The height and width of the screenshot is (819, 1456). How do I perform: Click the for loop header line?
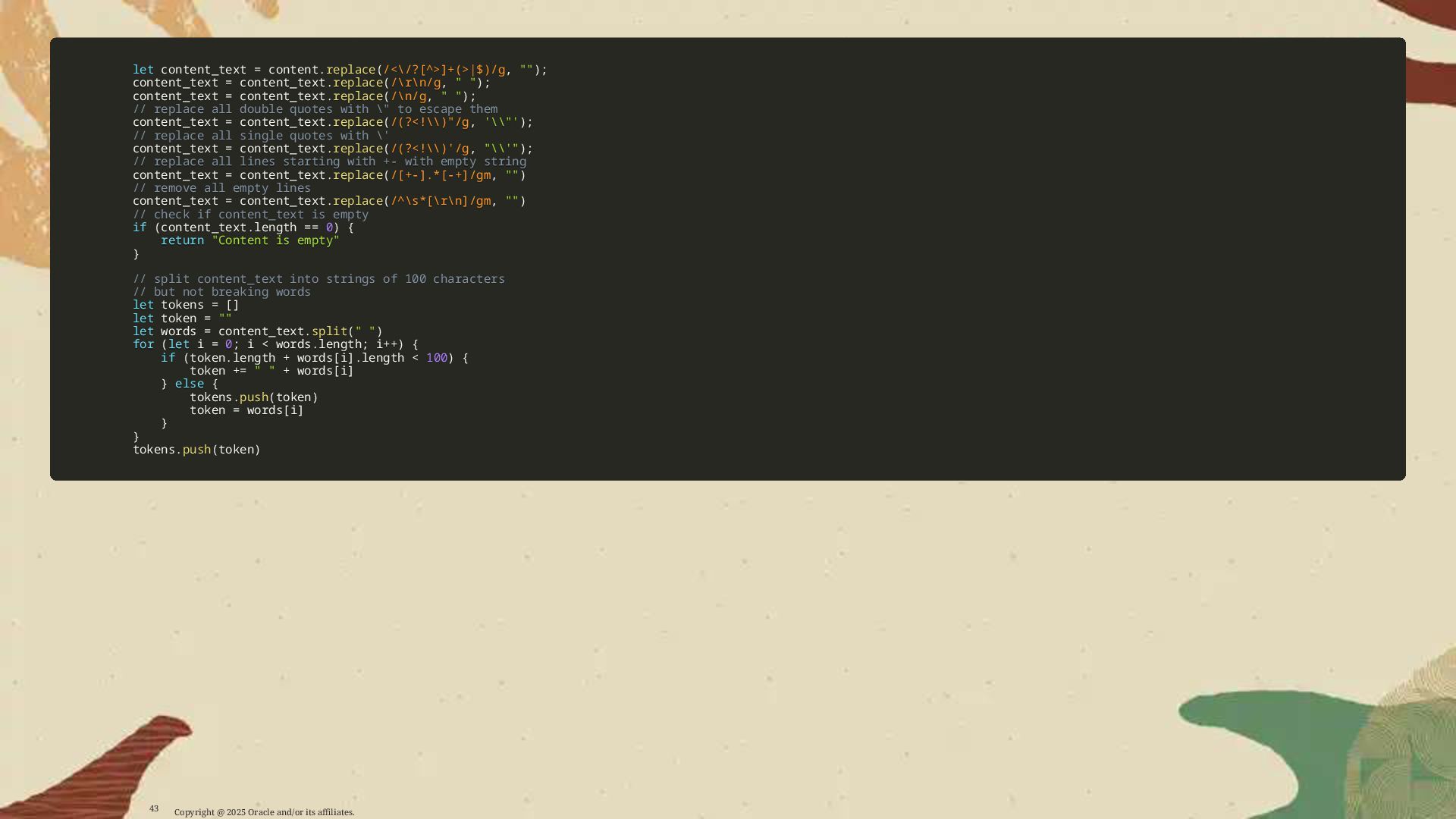tap(275, 344)
